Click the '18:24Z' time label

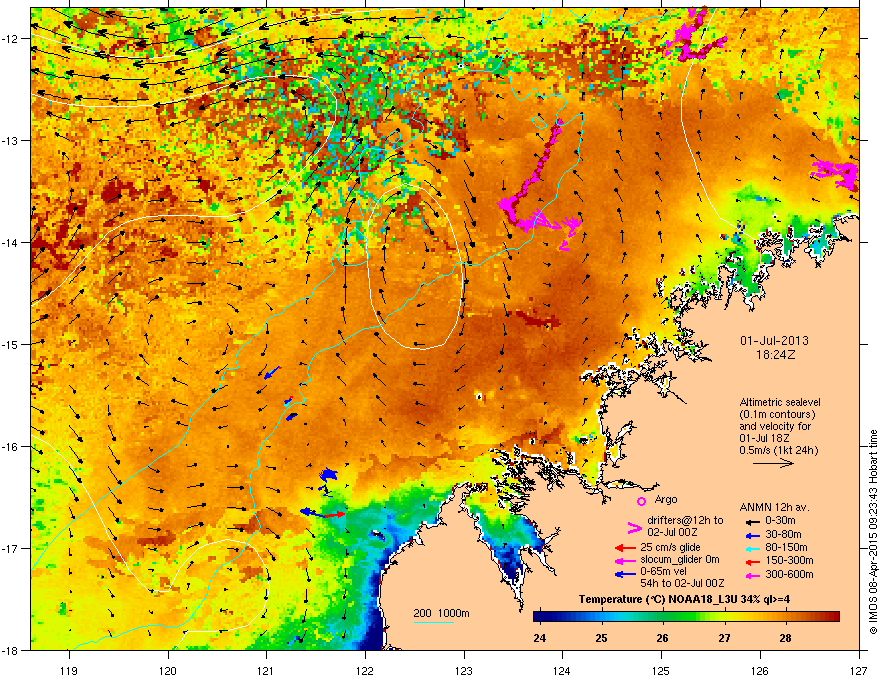(x=775, y=355)
